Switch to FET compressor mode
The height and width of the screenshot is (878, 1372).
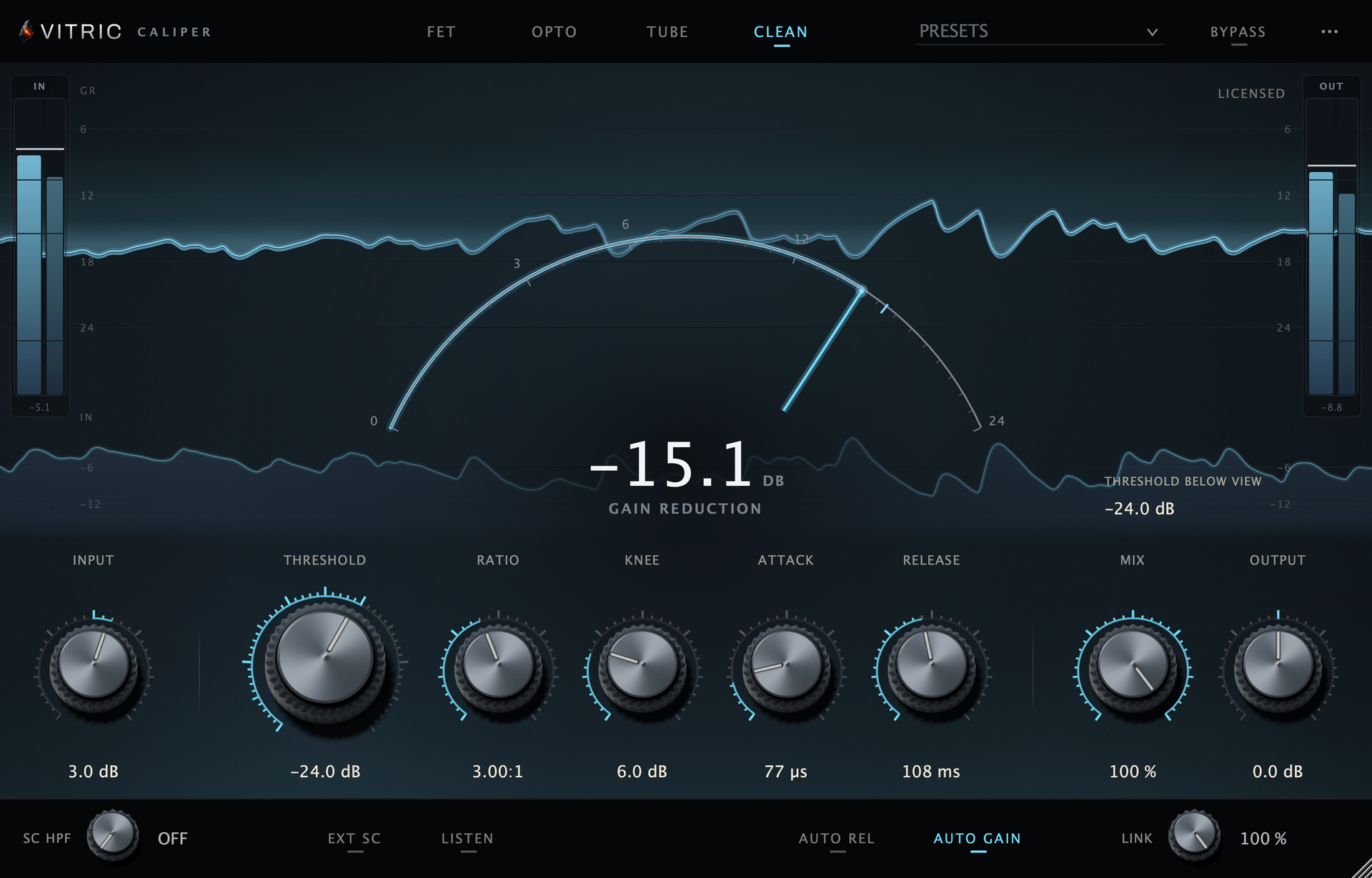pyautogui.click(x=441, y=32)
